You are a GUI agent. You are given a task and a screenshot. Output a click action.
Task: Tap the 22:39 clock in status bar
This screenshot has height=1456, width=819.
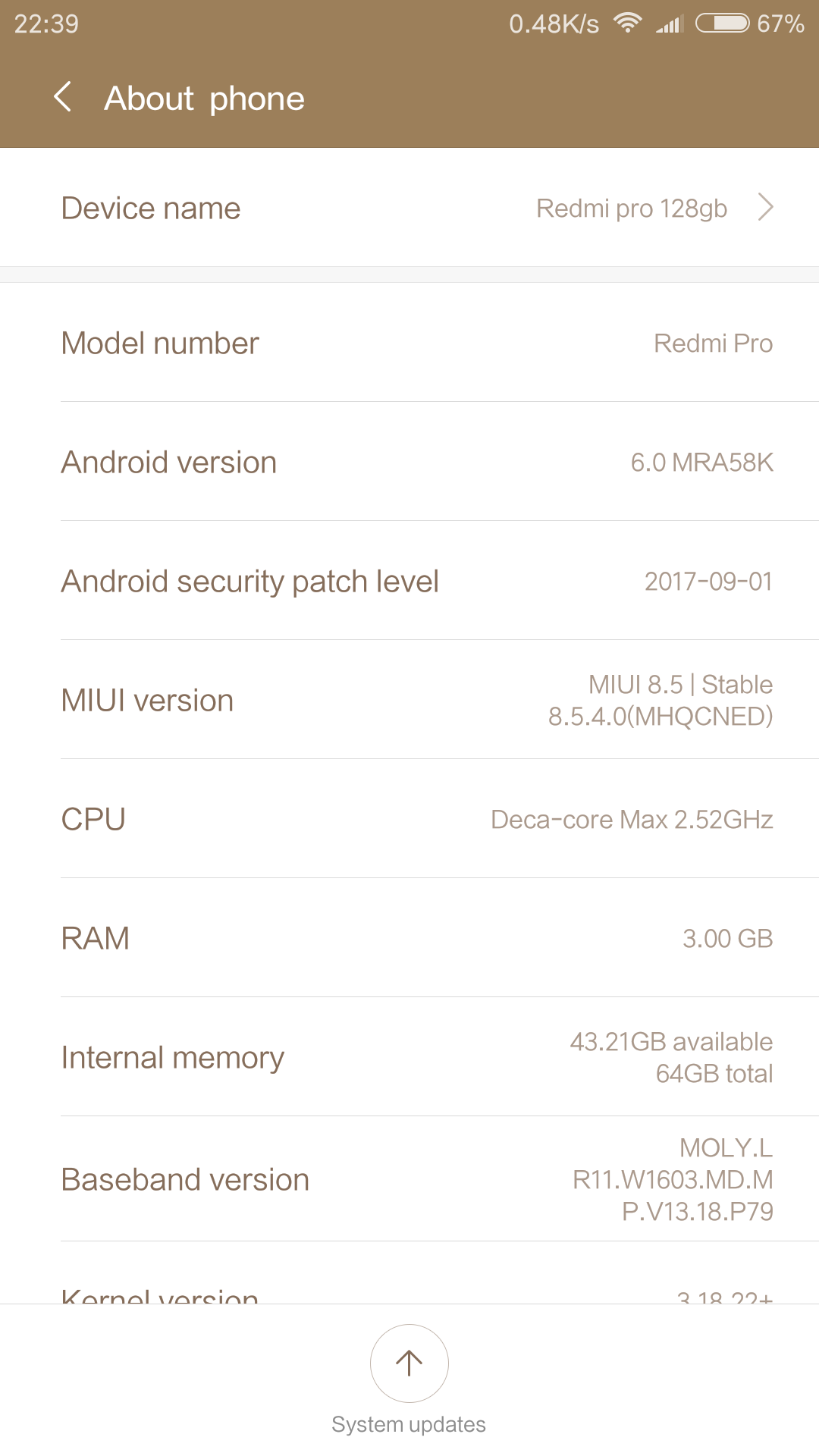click(46, 24)
